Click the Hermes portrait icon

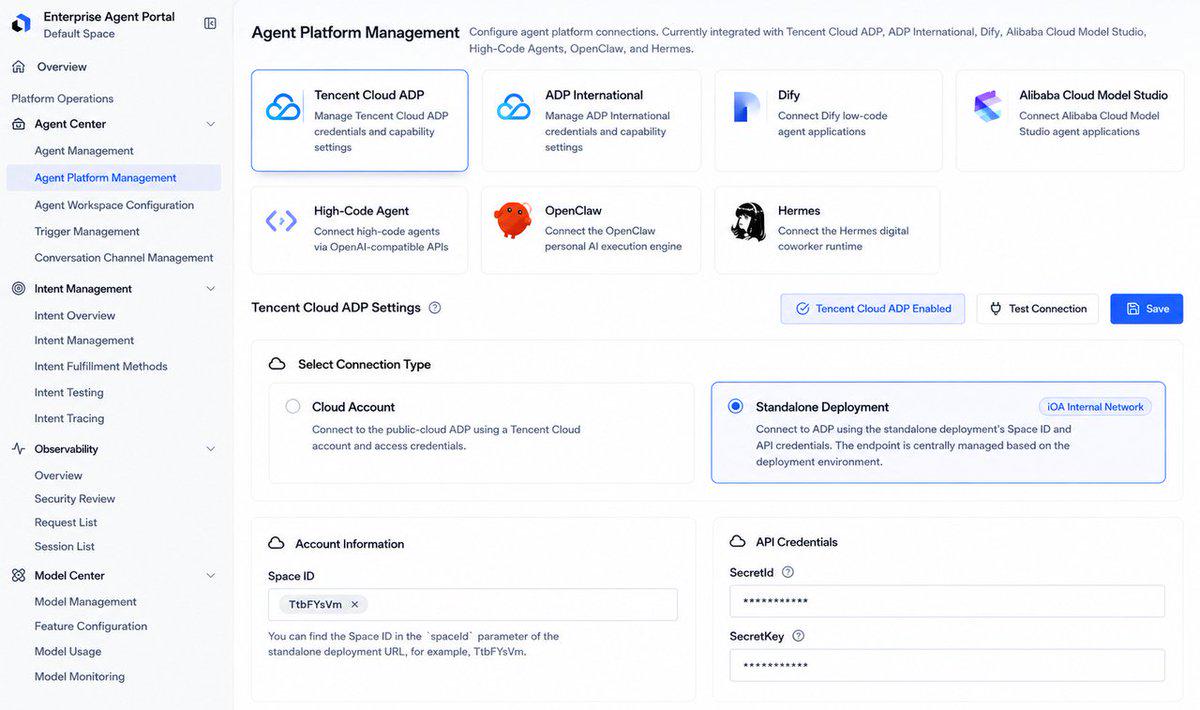click(x=748, y=222)
